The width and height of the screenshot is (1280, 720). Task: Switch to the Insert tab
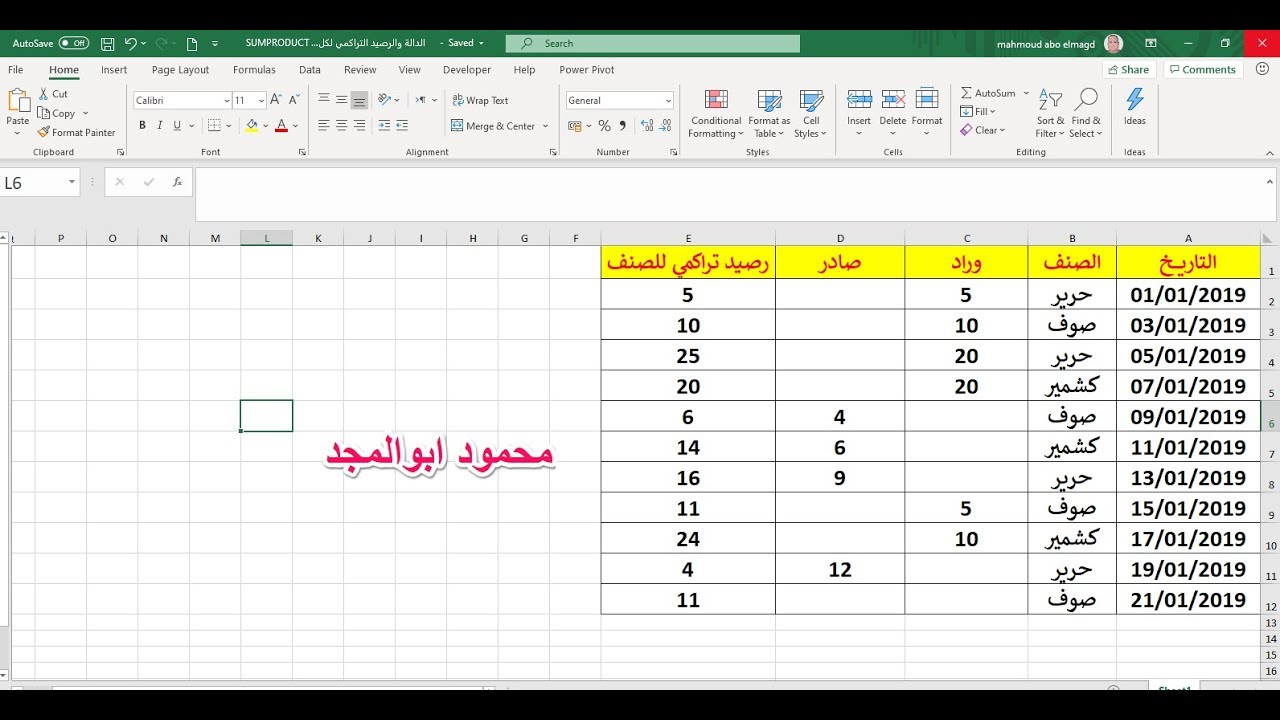pos(114,70)
